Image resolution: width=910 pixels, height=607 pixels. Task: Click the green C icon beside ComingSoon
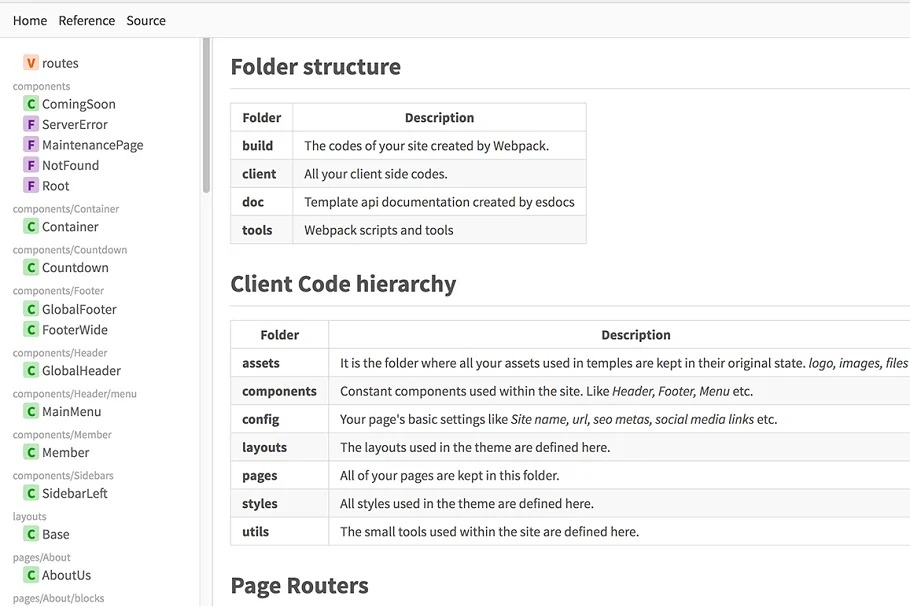31,104
